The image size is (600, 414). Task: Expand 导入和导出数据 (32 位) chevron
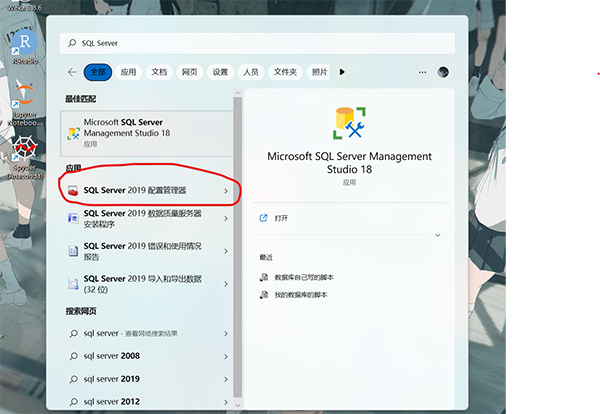coord(226,284)
